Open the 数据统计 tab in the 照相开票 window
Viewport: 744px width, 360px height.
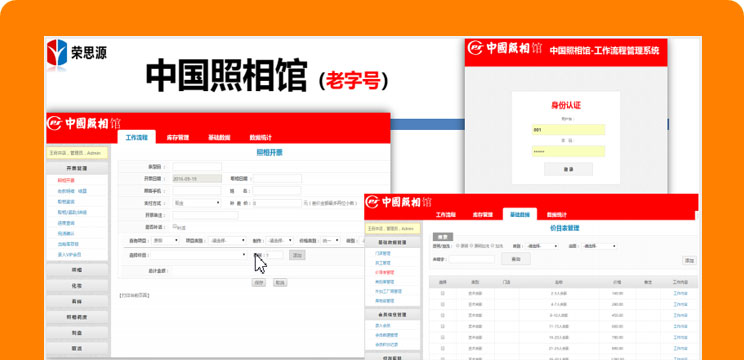tap(260, 138)
